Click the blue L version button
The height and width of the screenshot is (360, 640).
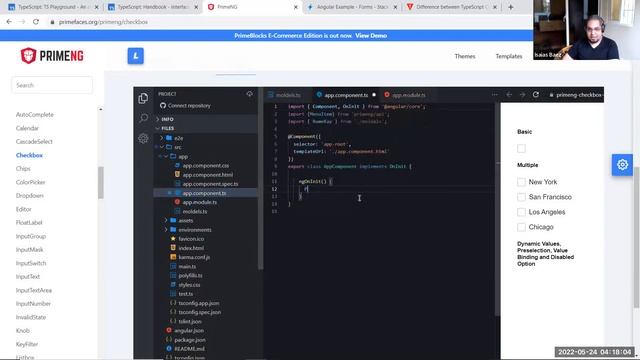pos(136,56)
